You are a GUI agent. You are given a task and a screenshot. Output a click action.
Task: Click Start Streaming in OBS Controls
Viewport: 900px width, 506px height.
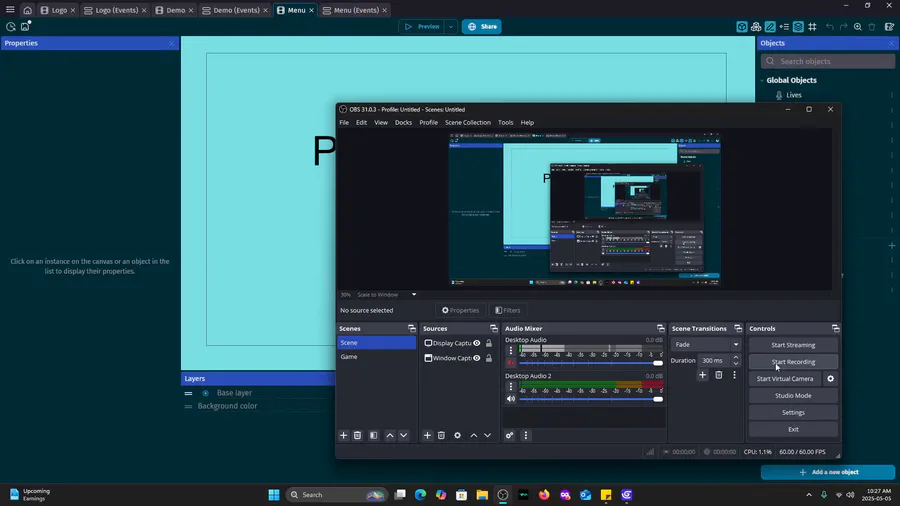click(x=793, y=345)
